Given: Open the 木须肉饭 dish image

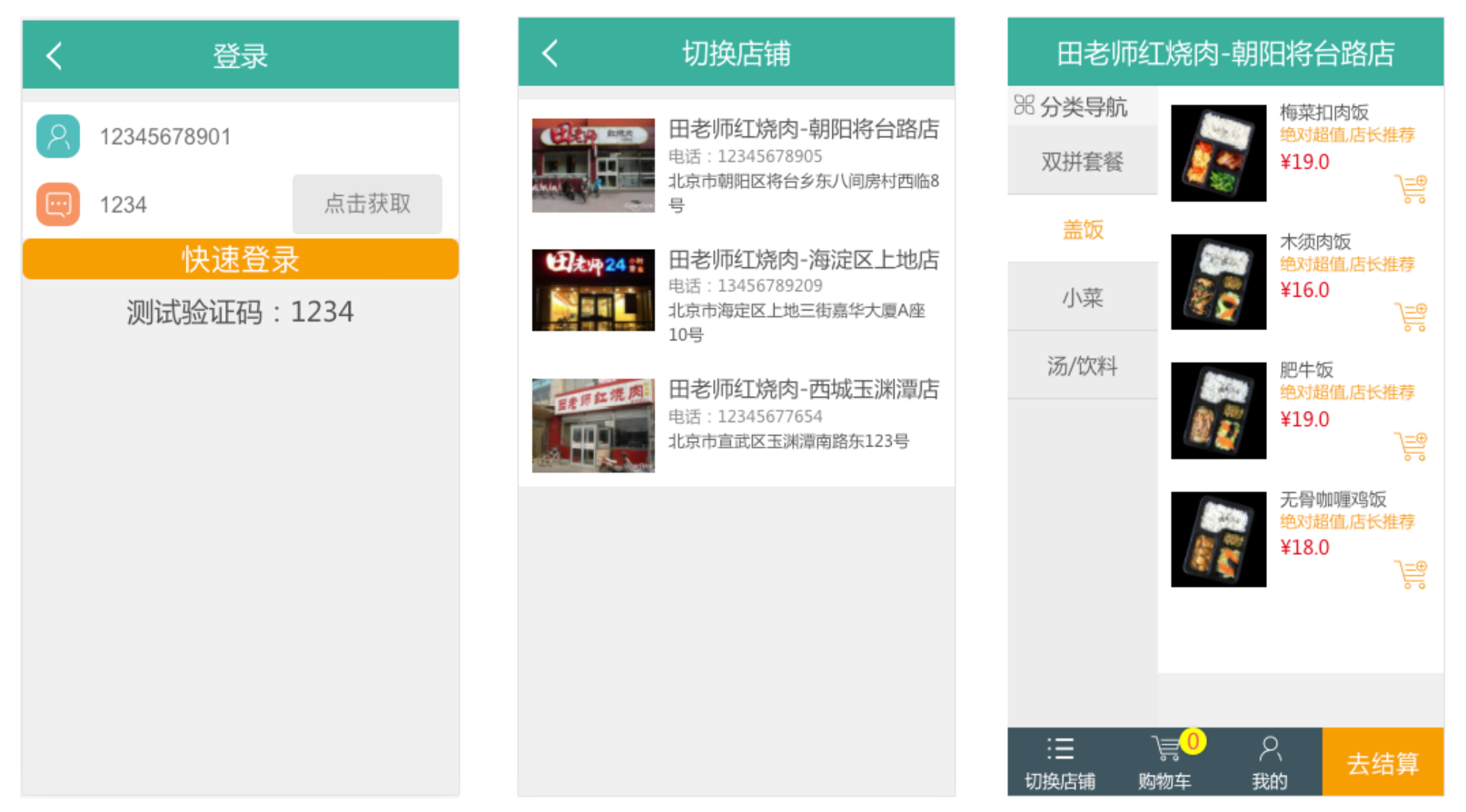Looking at the screenshot, I should (1219, 282).
